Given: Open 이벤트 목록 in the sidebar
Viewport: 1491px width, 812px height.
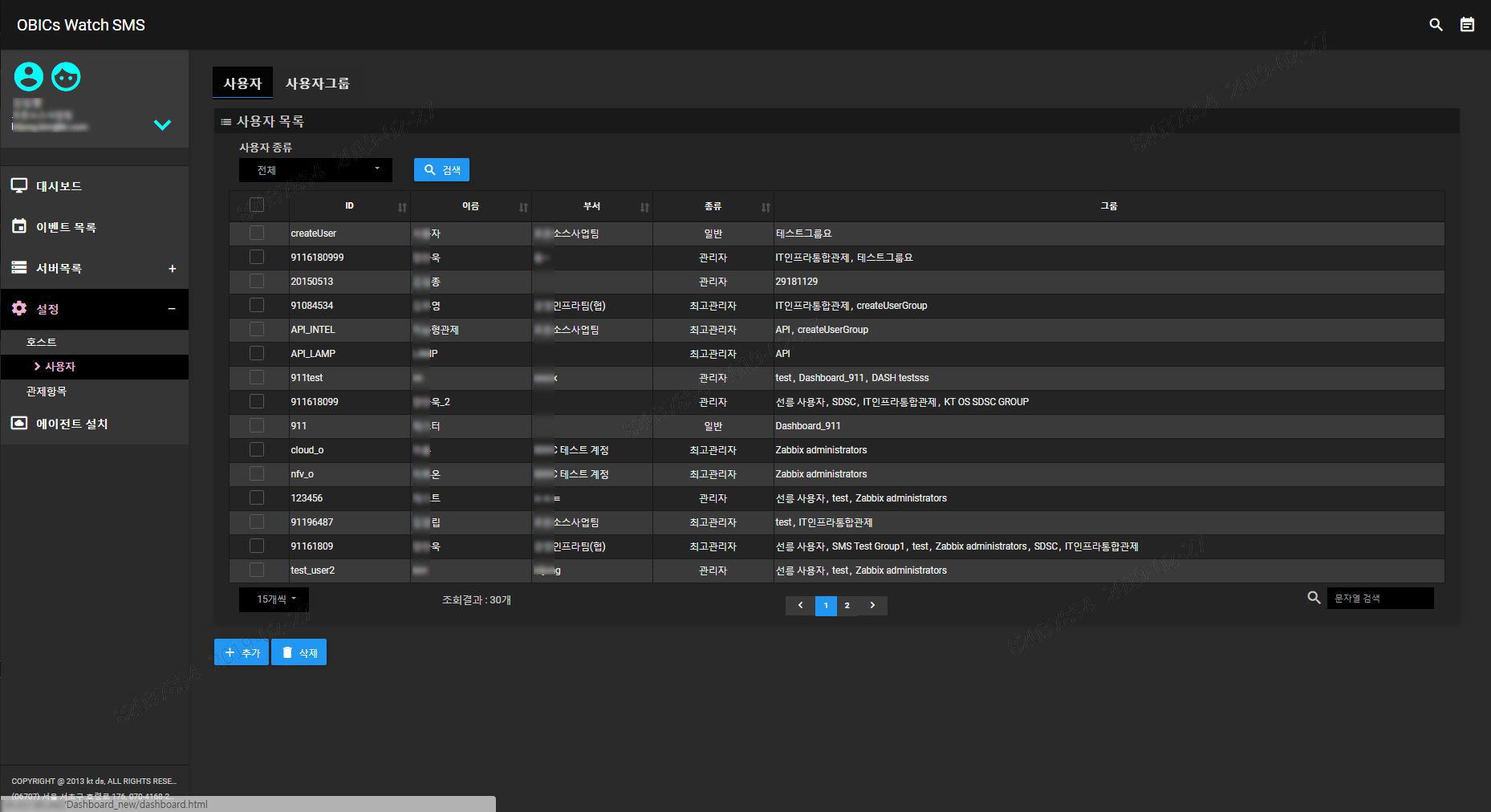Looking at the screenshot, I should 95,227.
